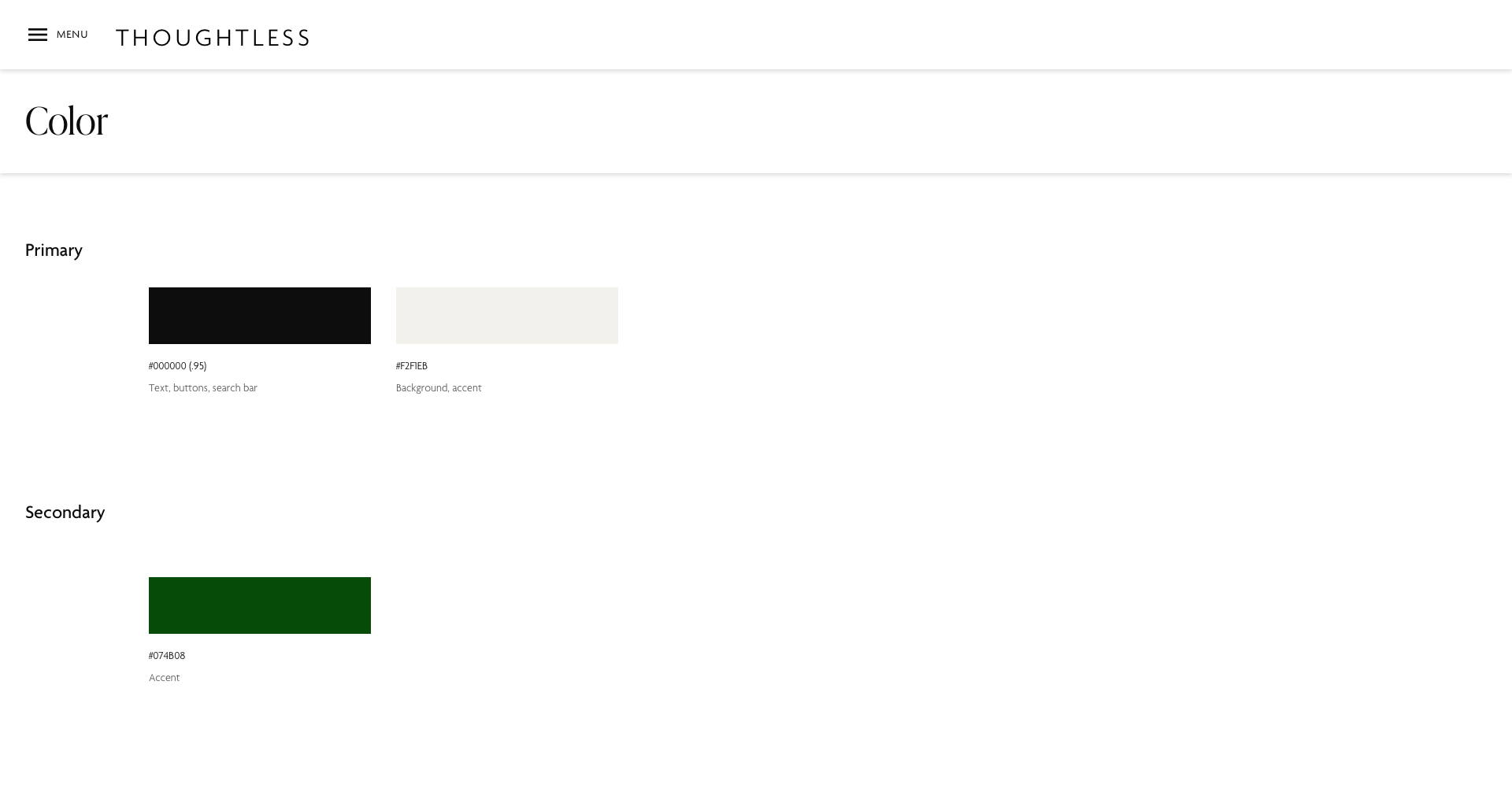This screenshot has height=785, width=1512.
Task: Select the off-white #F2F1EB color swatch
Action: [507, 316]
